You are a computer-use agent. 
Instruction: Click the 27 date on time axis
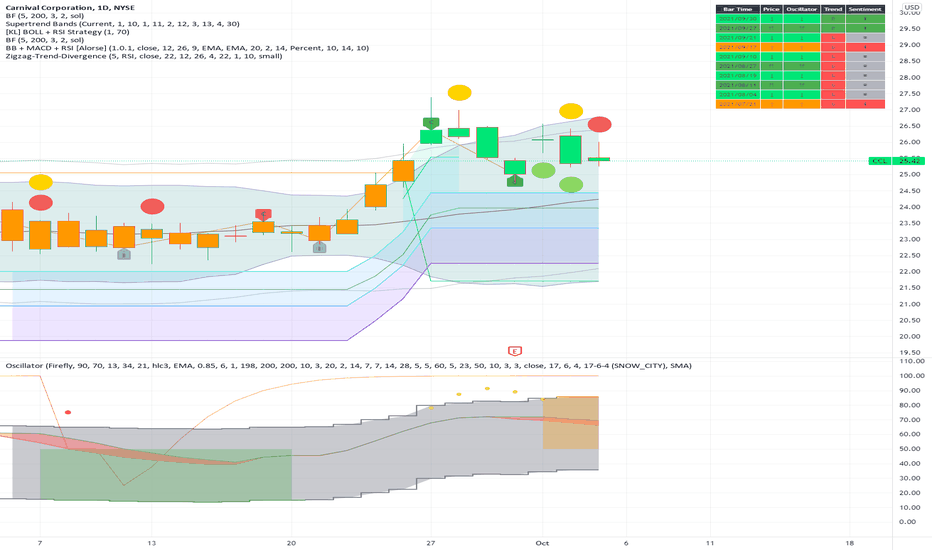(x=431, y=543)
